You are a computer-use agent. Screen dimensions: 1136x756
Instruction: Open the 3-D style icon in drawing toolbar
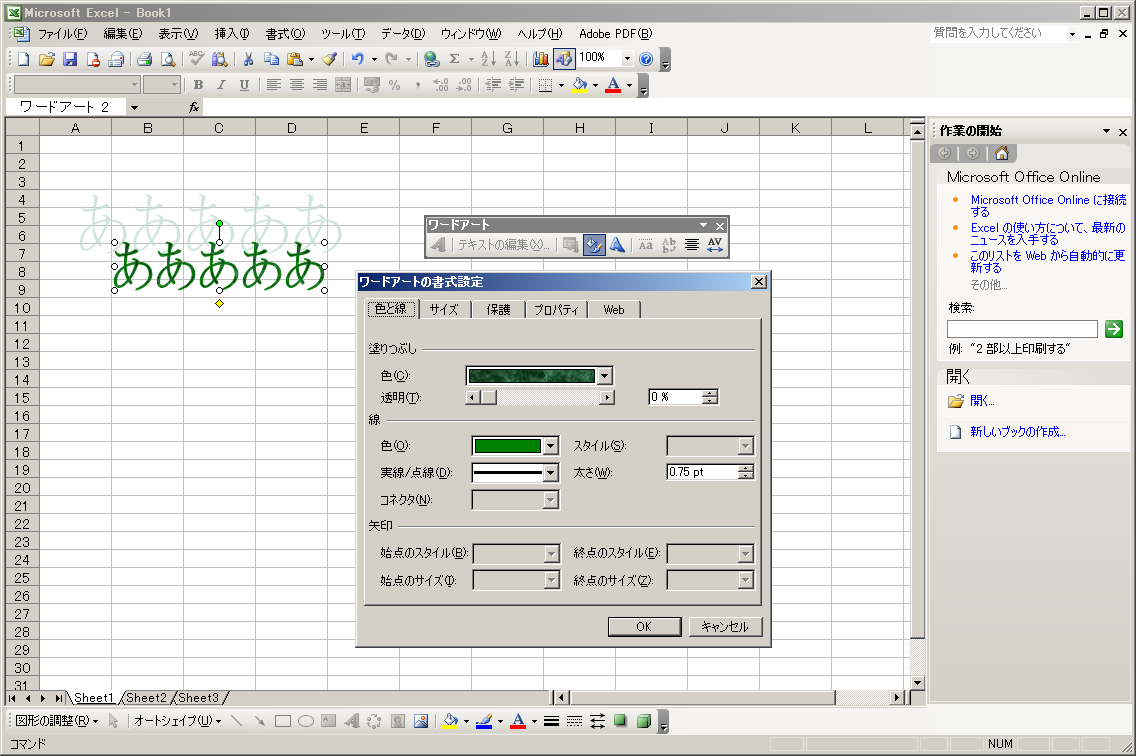click(644, 721)
